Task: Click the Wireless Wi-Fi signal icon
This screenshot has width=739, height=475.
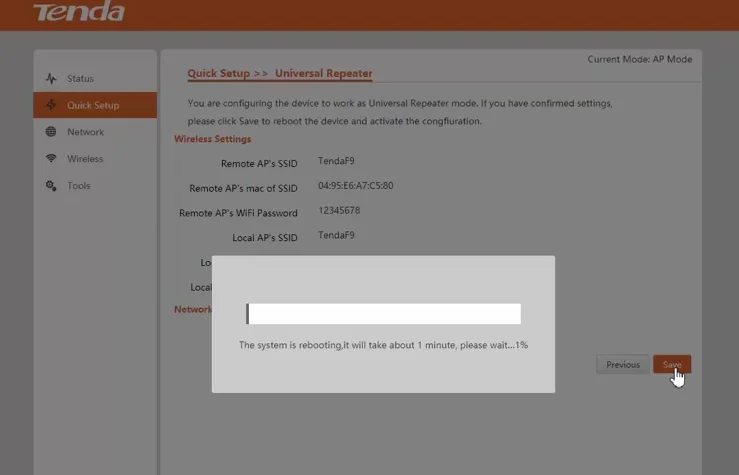Action: pos(51,159)
